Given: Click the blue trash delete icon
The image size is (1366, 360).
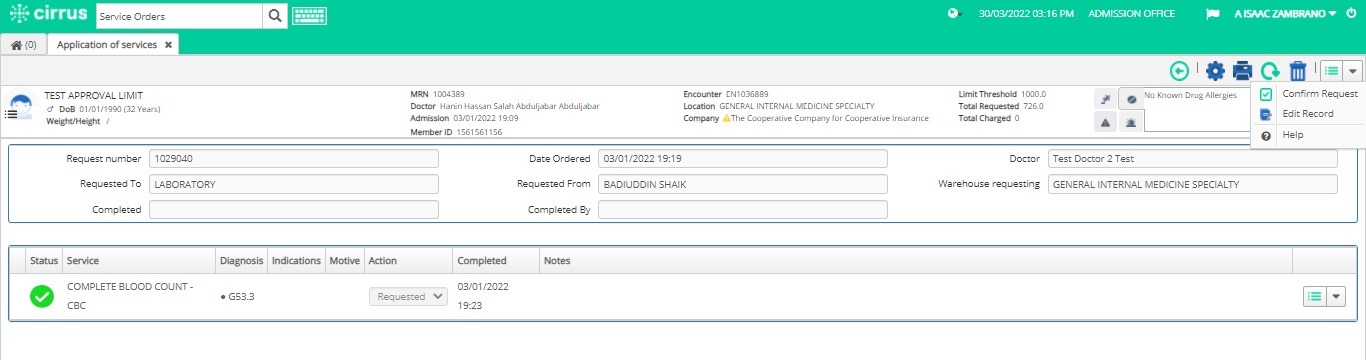Looking at the screenshot, I should click(1298, 71).
